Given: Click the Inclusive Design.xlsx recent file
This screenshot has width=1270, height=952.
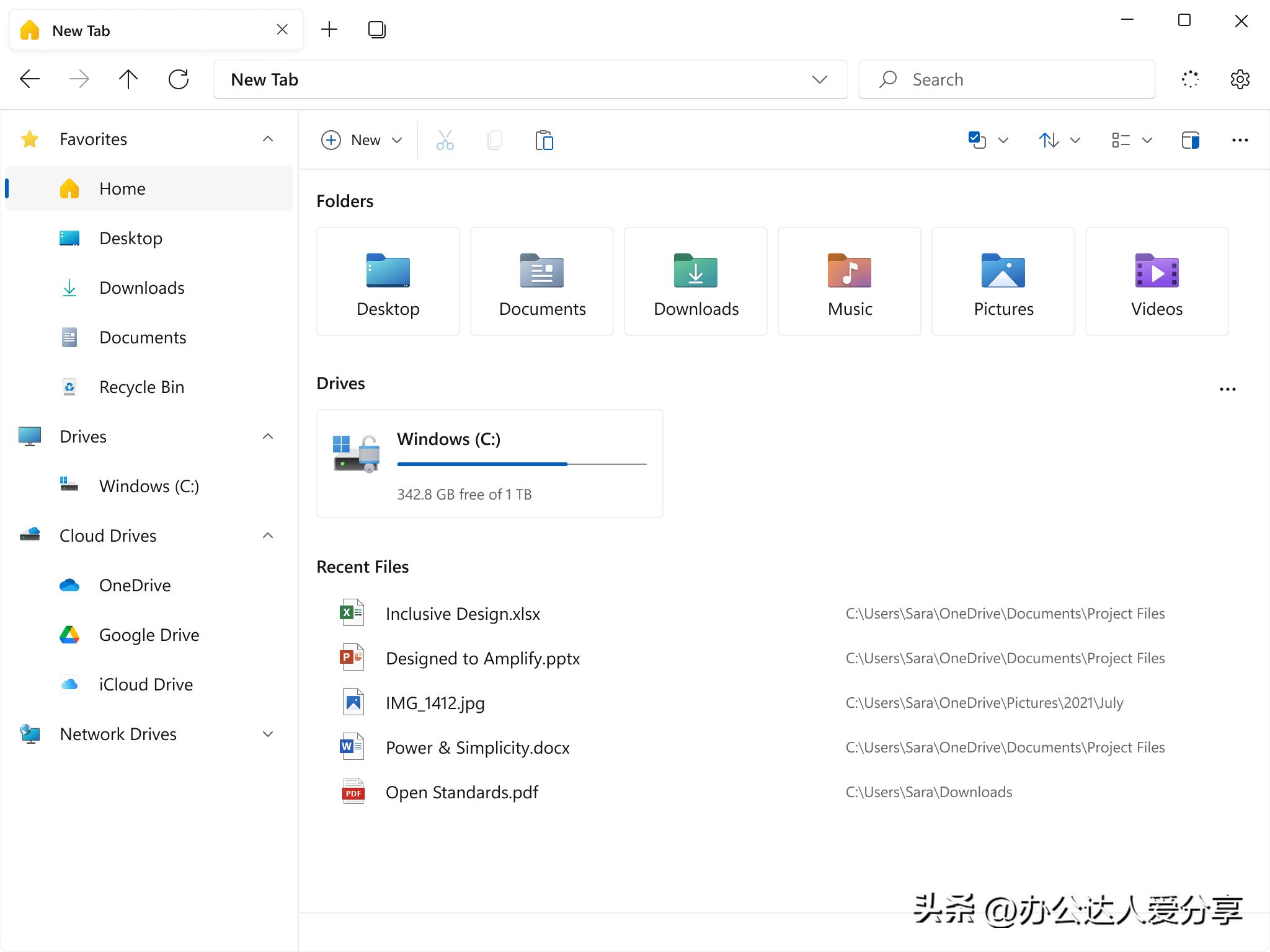Looking at the screenshot, I should (x=463, y=614).
